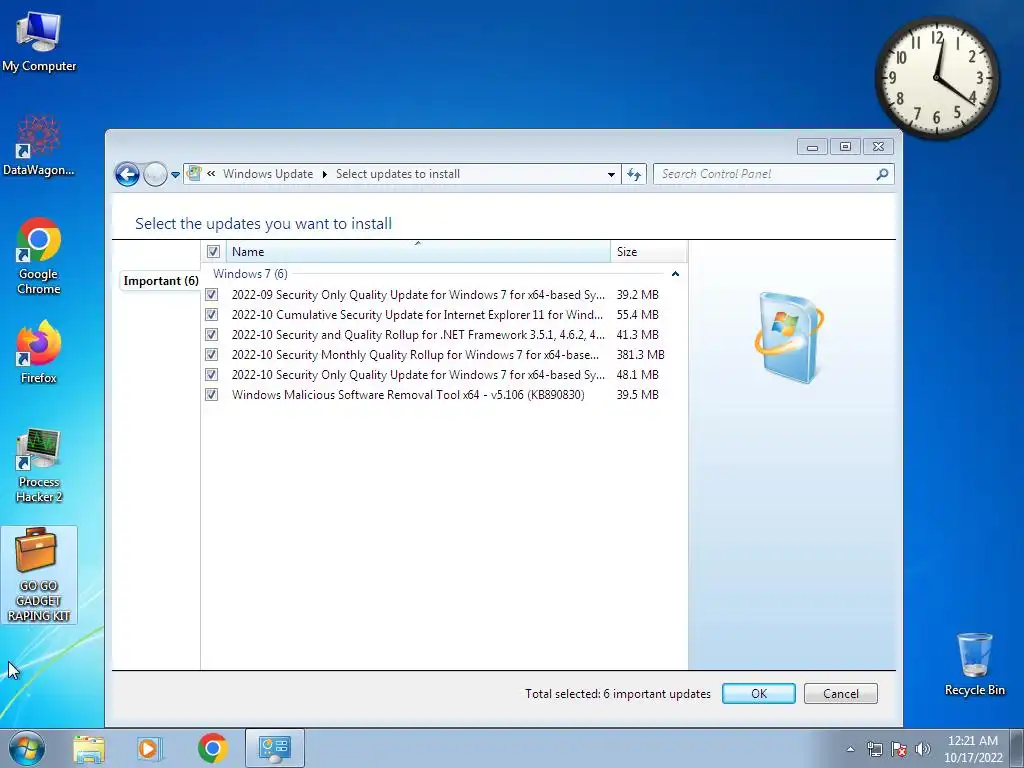Expand the breadcrumb chevrons before Windows Update

coord(211,174)
